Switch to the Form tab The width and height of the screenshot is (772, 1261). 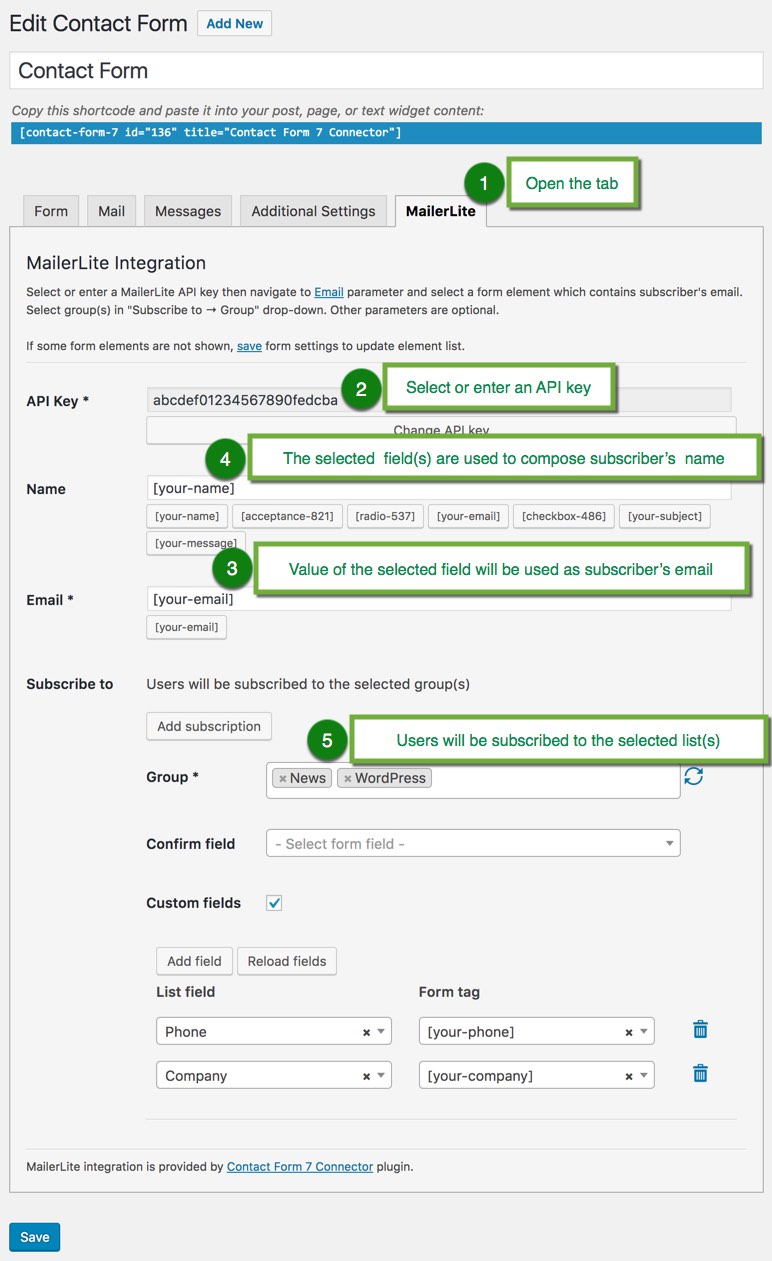(51, 211)
